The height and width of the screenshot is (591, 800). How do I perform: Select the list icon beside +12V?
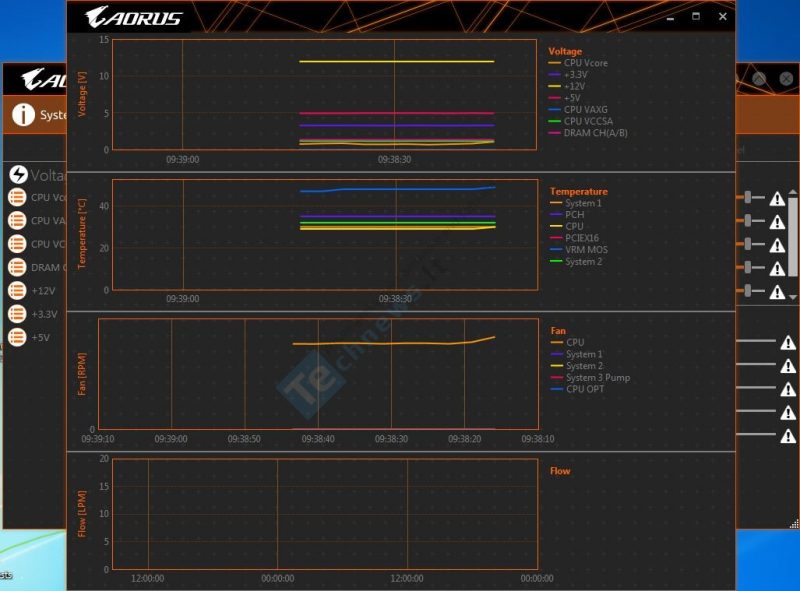17,291
